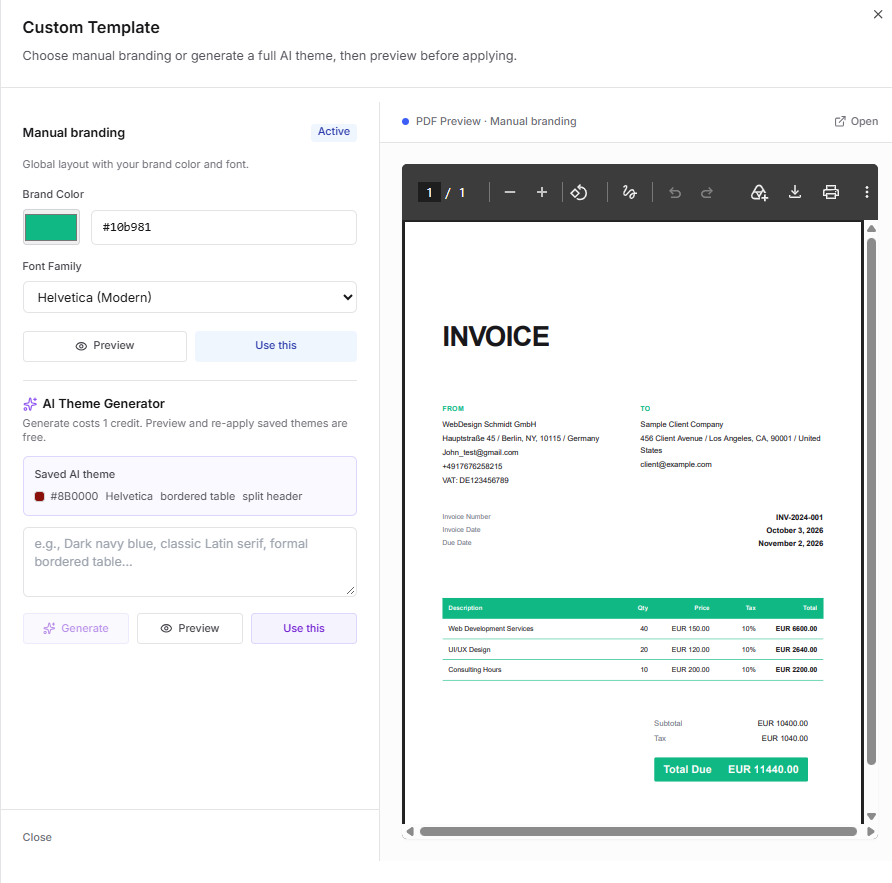892x883 pixels.
Task: Preview the manual branding template
Action: coord(105,346)
